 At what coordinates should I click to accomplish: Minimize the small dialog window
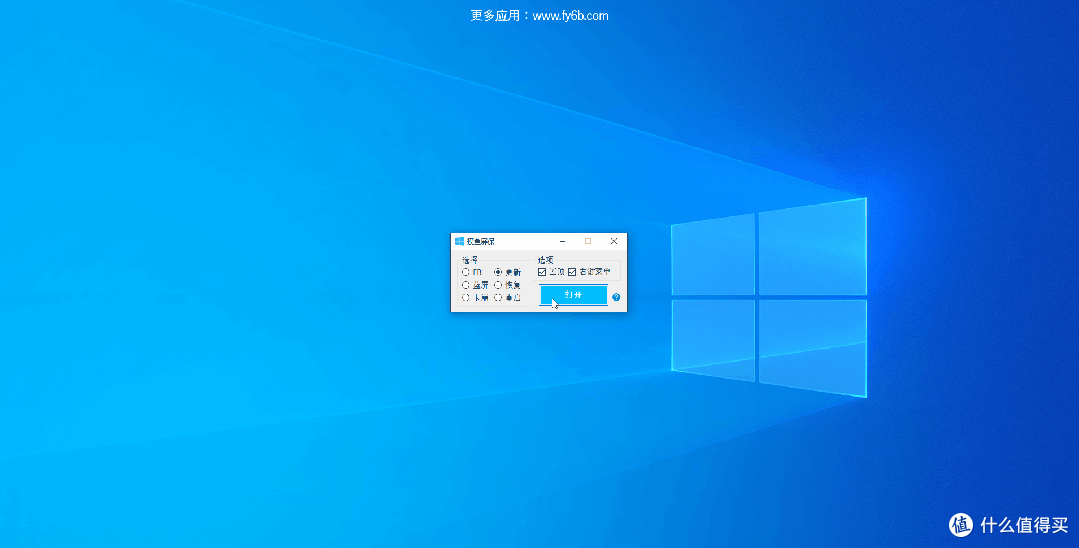tap(563, 241)
